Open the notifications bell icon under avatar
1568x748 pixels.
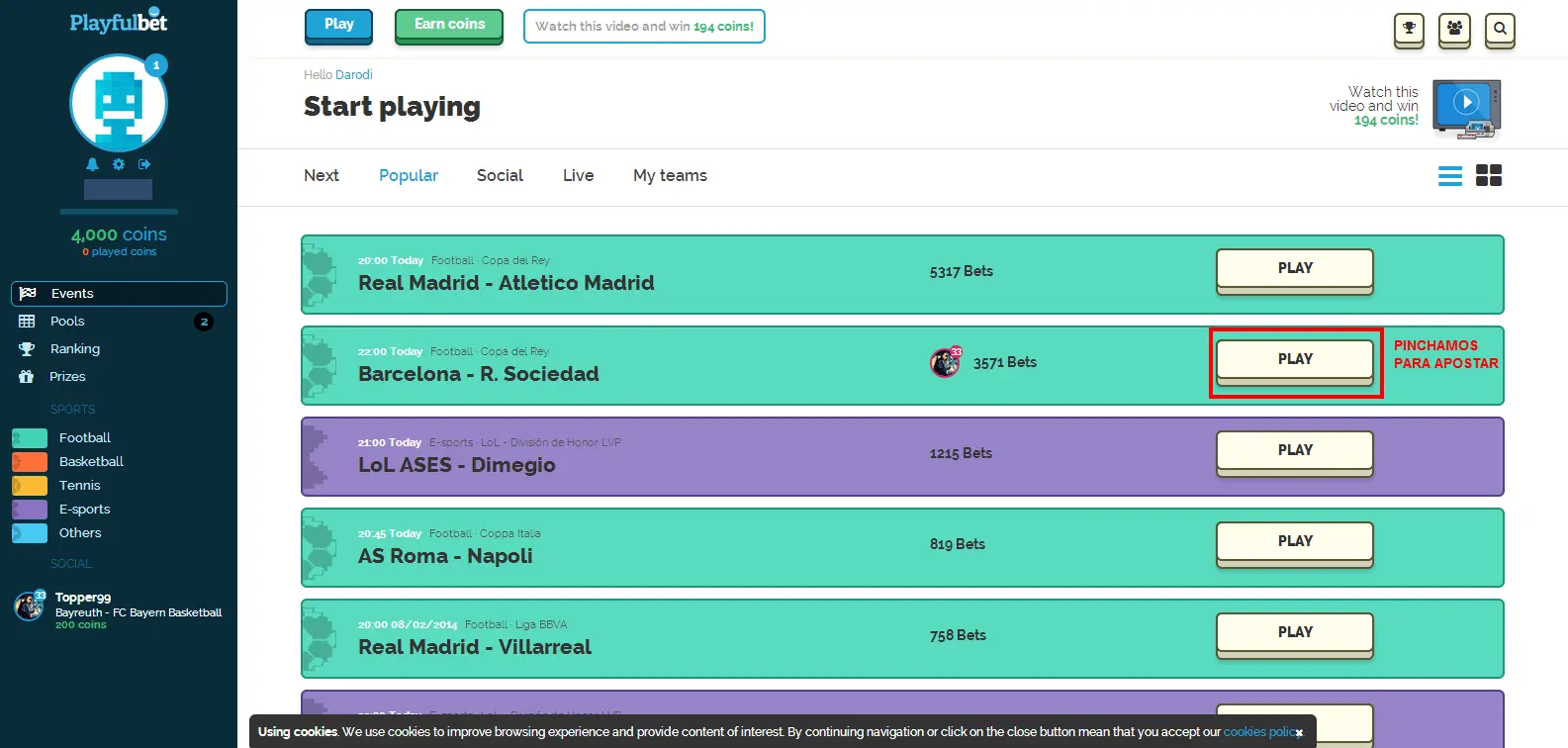(x=92, y=164)
